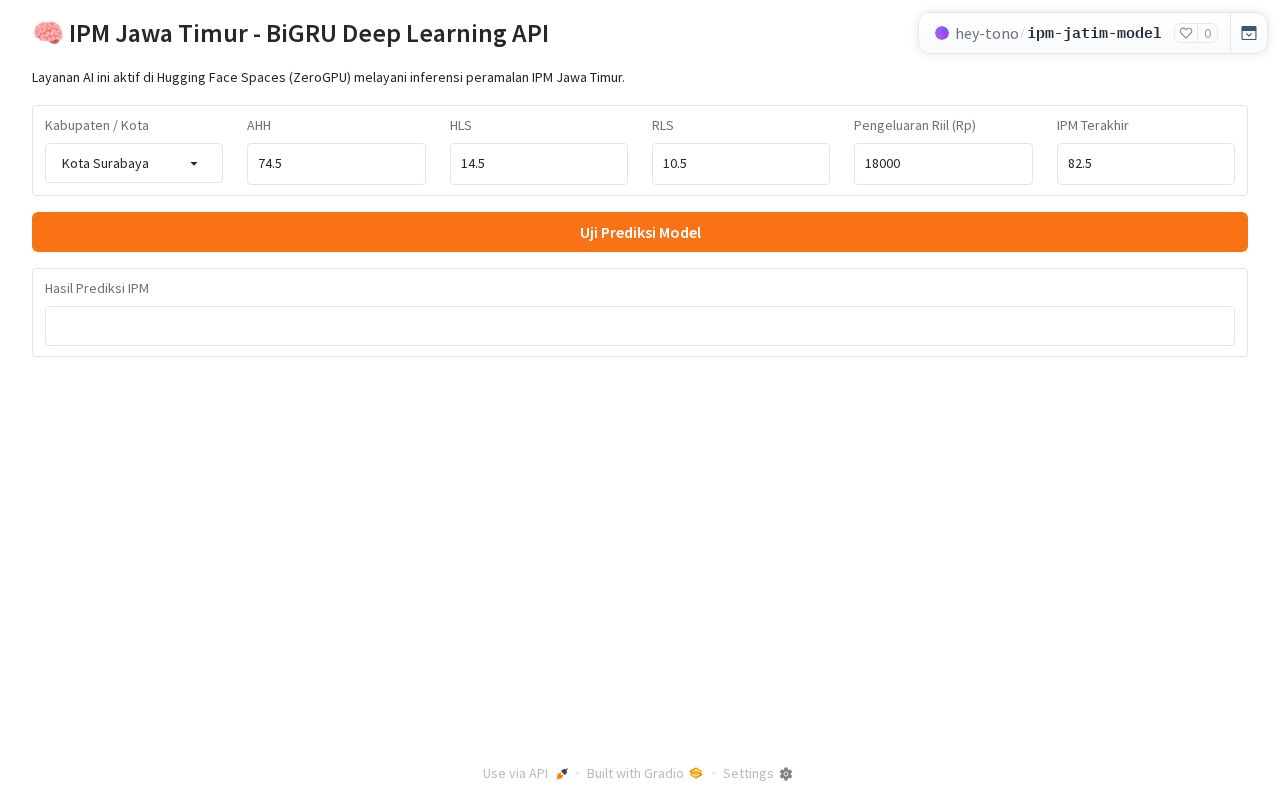Click the IPM Terakhir input field
Image resolution: width=1280 pixels, height=800 pixels.
pos(1146,164)
